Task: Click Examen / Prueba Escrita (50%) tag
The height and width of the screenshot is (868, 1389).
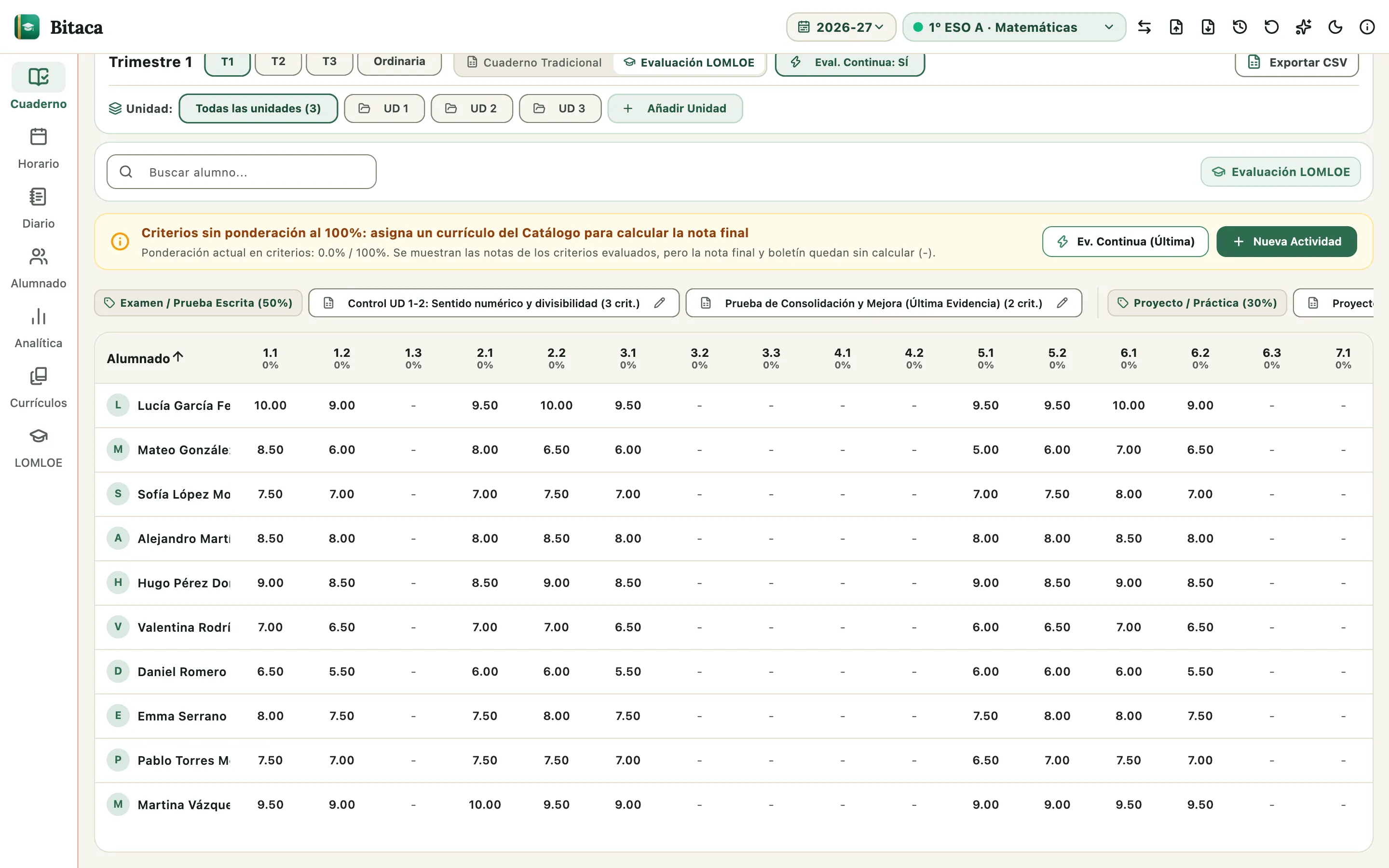Action: (198, 302)
